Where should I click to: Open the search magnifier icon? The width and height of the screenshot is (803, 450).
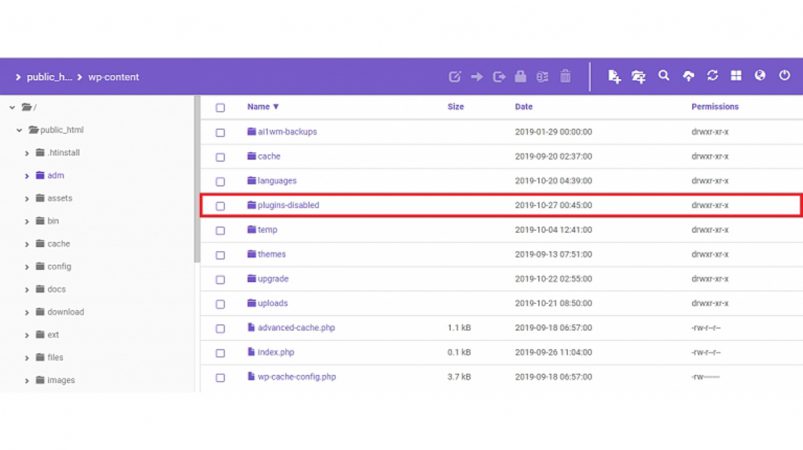[664, 76]
